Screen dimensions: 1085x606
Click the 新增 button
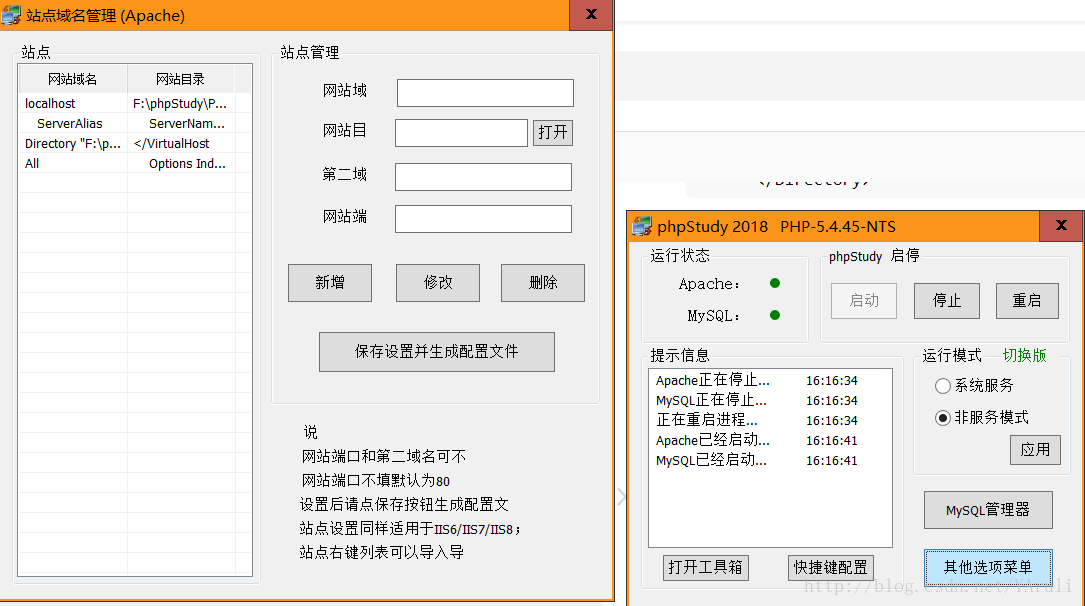(330, 282)
